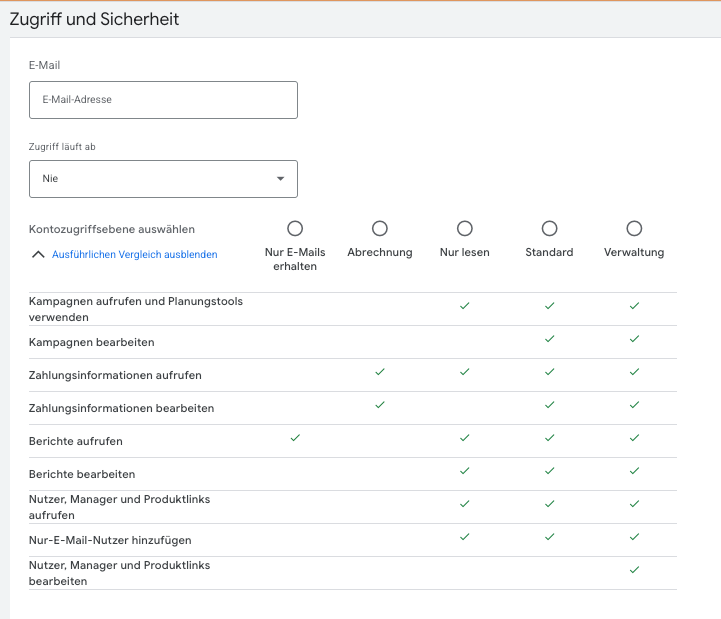The width and height of the screenshot is (721, 619).
Task: Click the E-Mail-Adresse input field
Action: click(163, 100)
